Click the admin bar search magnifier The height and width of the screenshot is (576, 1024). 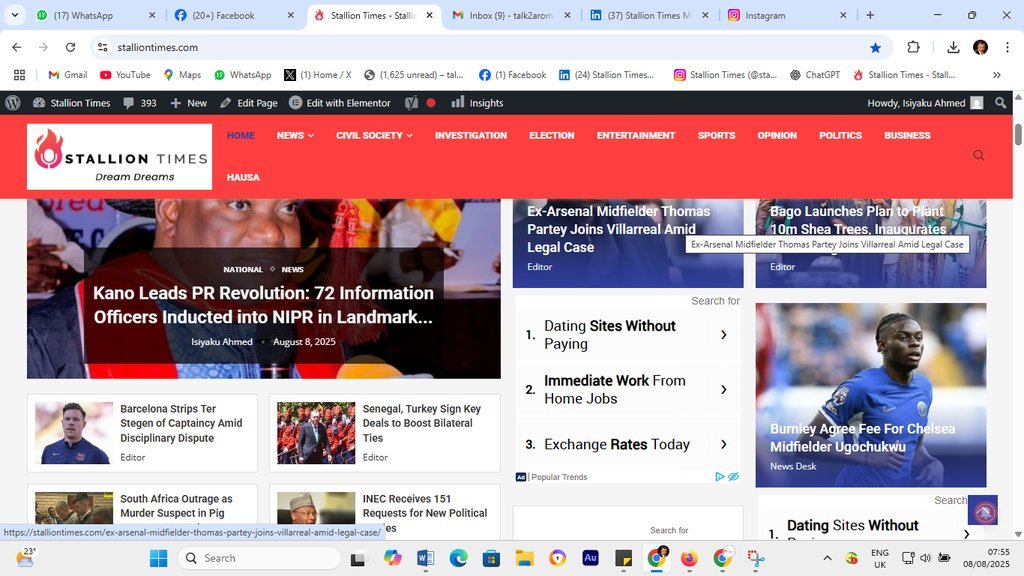click(x=1000, y=103)
